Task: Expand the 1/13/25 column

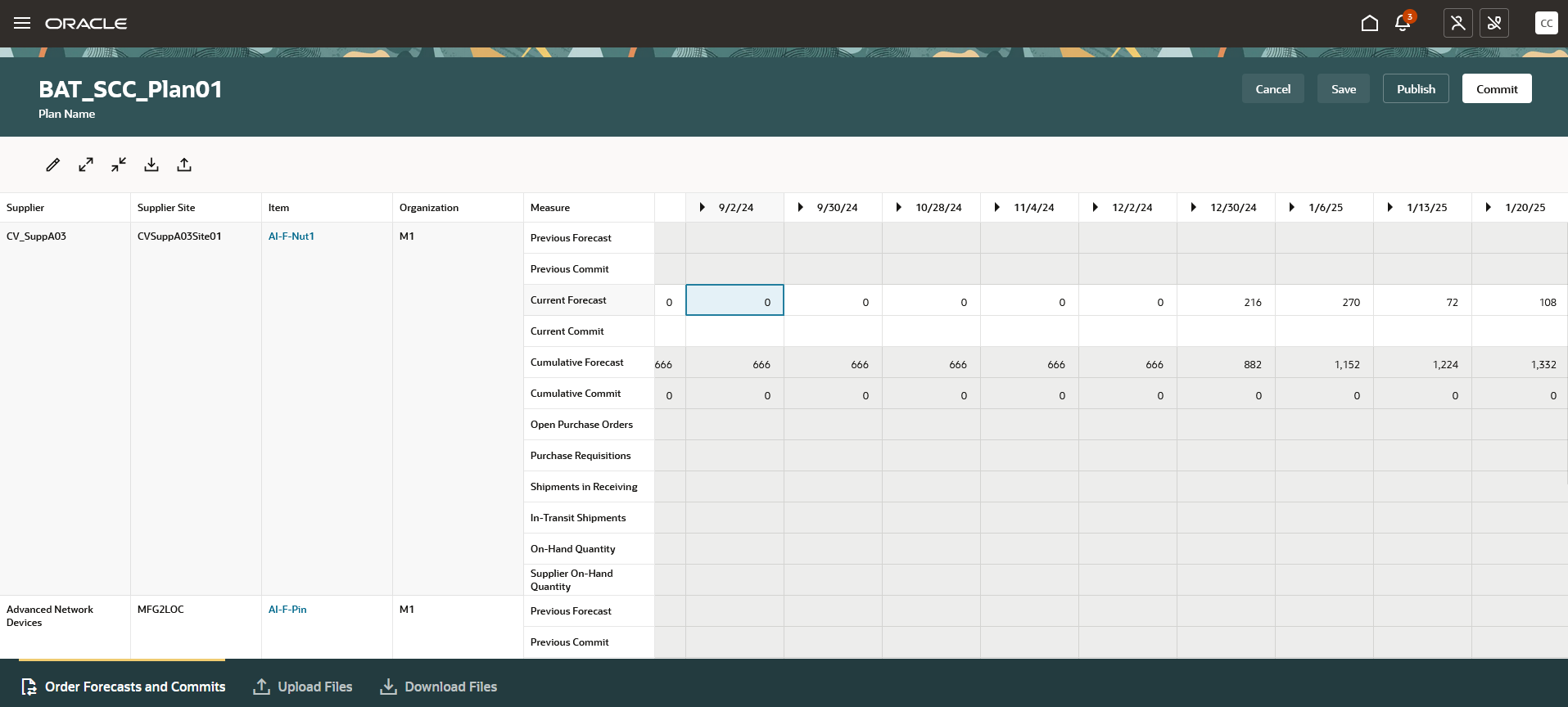Action: tap(1390, 208)
